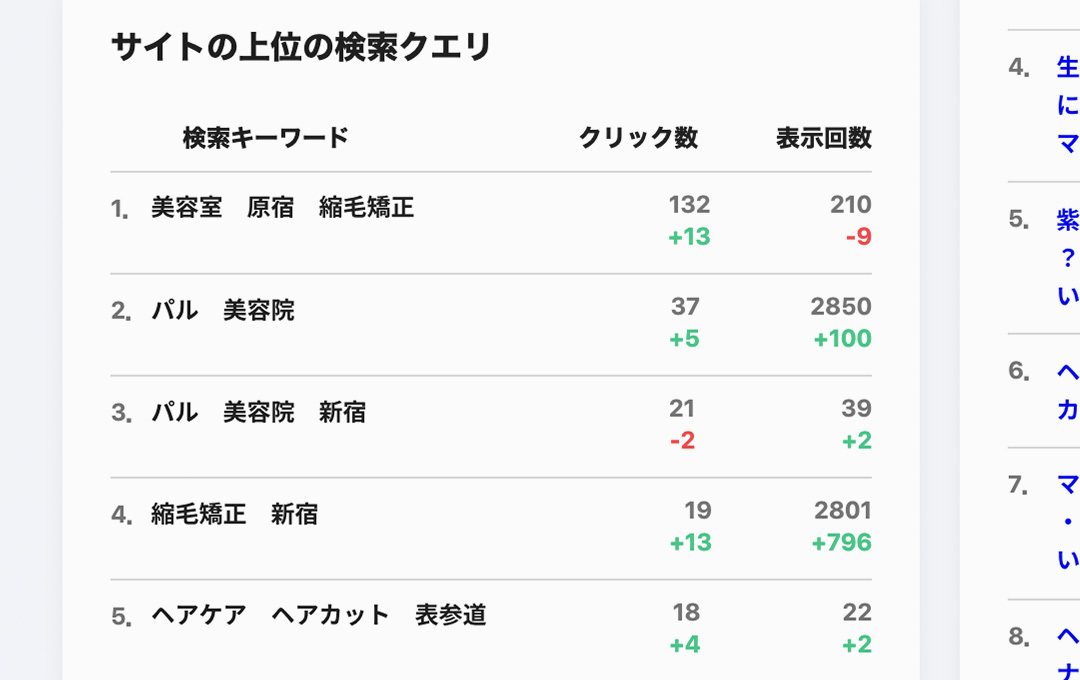Click the クリック数 column header
The width and height of the screenshot is (1080, 680).
coord(638,138)
